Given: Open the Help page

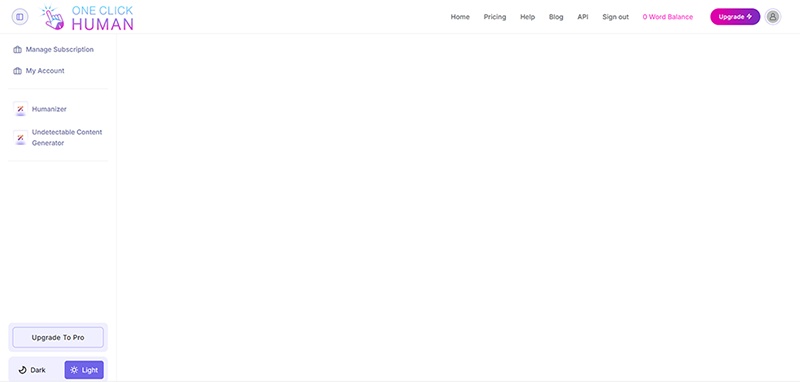Looking at the screenshot, I should (x=528, y=17).
